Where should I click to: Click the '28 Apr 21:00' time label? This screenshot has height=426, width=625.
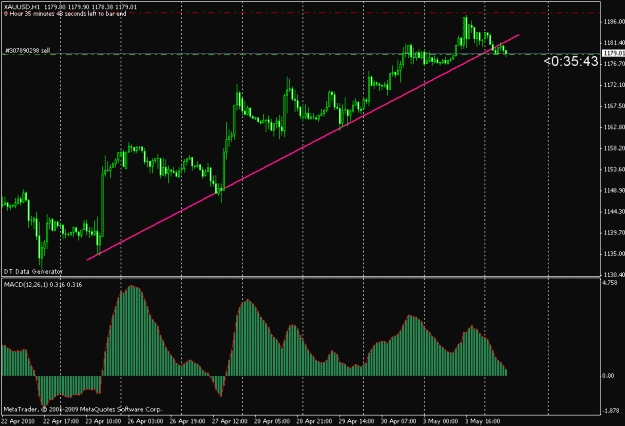pos(314,421)
